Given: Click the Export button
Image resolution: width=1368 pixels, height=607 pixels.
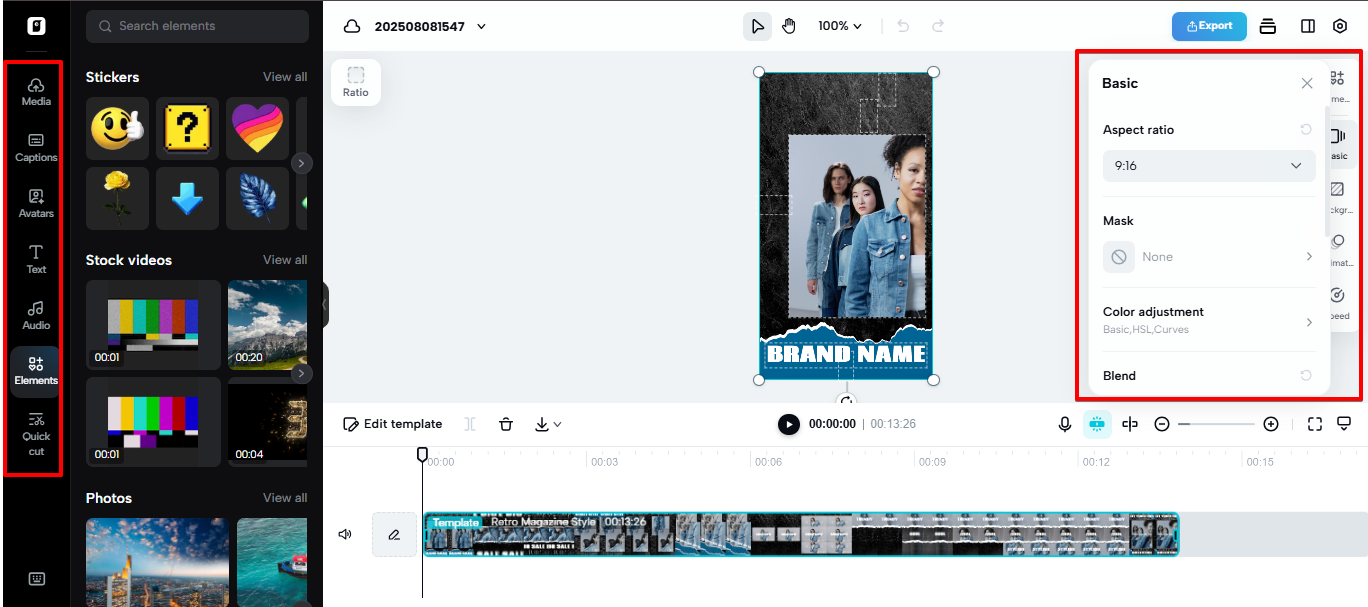Looking at the screenshot, I should tap(1209, 26).
